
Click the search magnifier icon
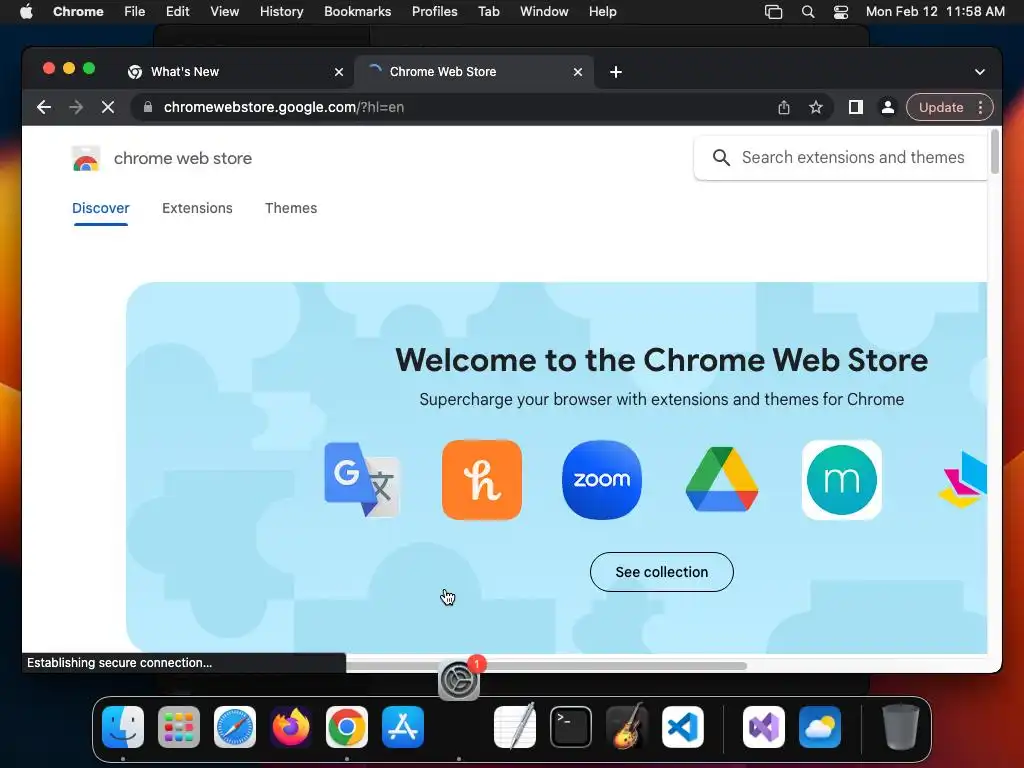(721, 157)
